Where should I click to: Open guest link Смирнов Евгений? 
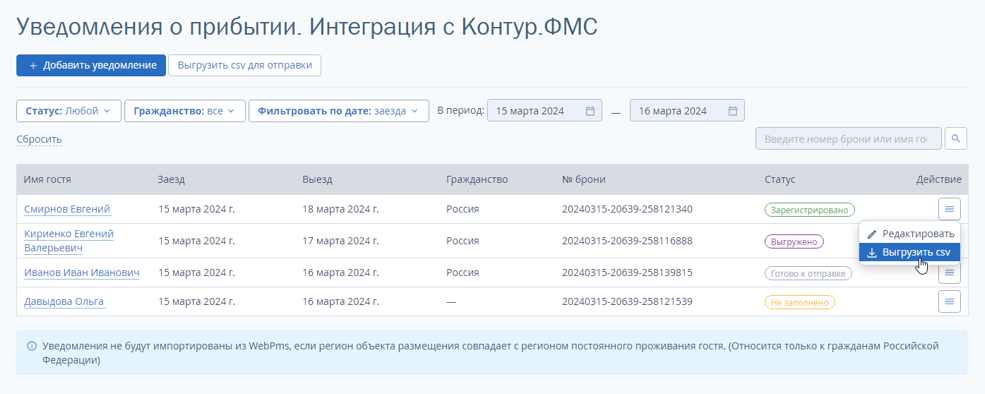(x=68, y=209)
